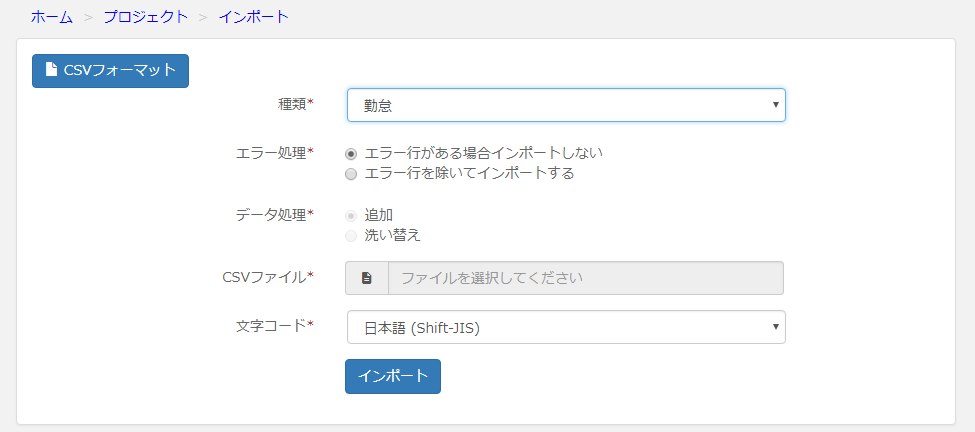
Task: Open the 文字コード dropdown showing 日本語 (Shift-JIS)
Action: click(x=566, y=327)
